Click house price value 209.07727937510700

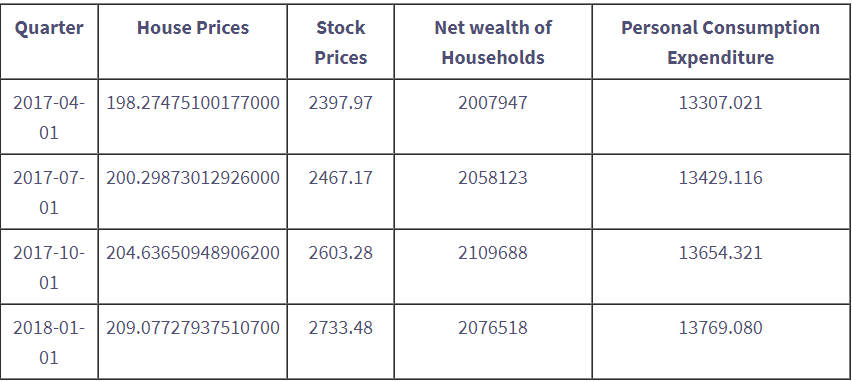click(x=193, y=328)
